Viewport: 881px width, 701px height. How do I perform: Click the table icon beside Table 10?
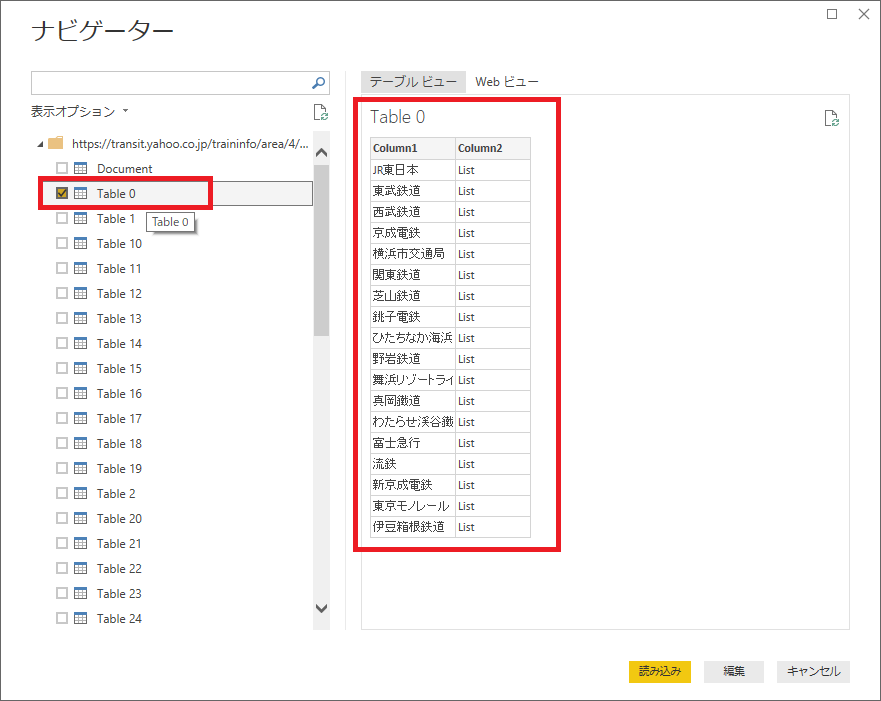pos(81,243)
